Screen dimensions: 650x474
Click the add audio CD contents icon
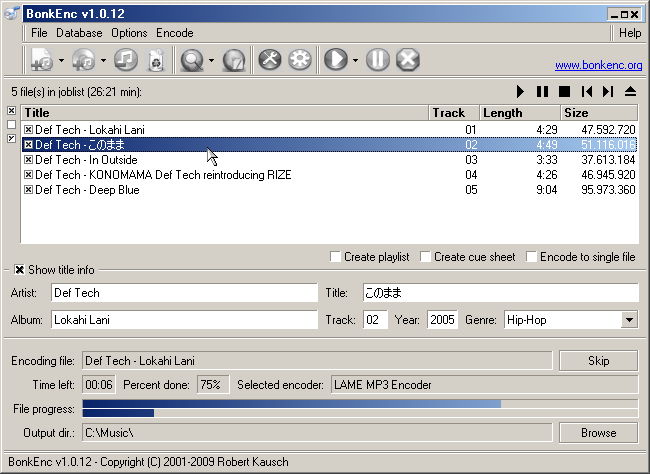[x=83, y=60]
